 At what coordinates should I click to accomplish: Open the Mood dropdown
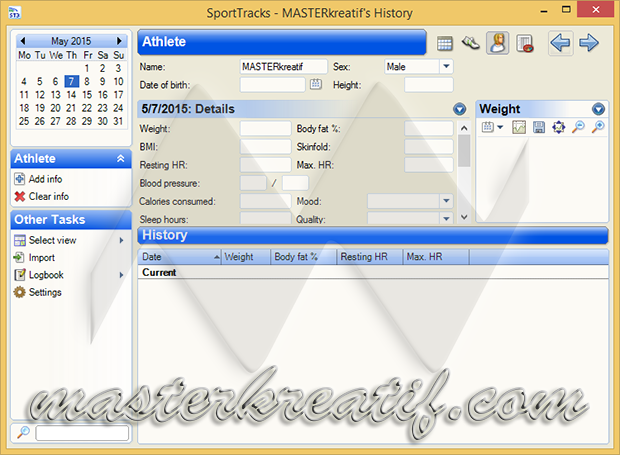(446, 201)
